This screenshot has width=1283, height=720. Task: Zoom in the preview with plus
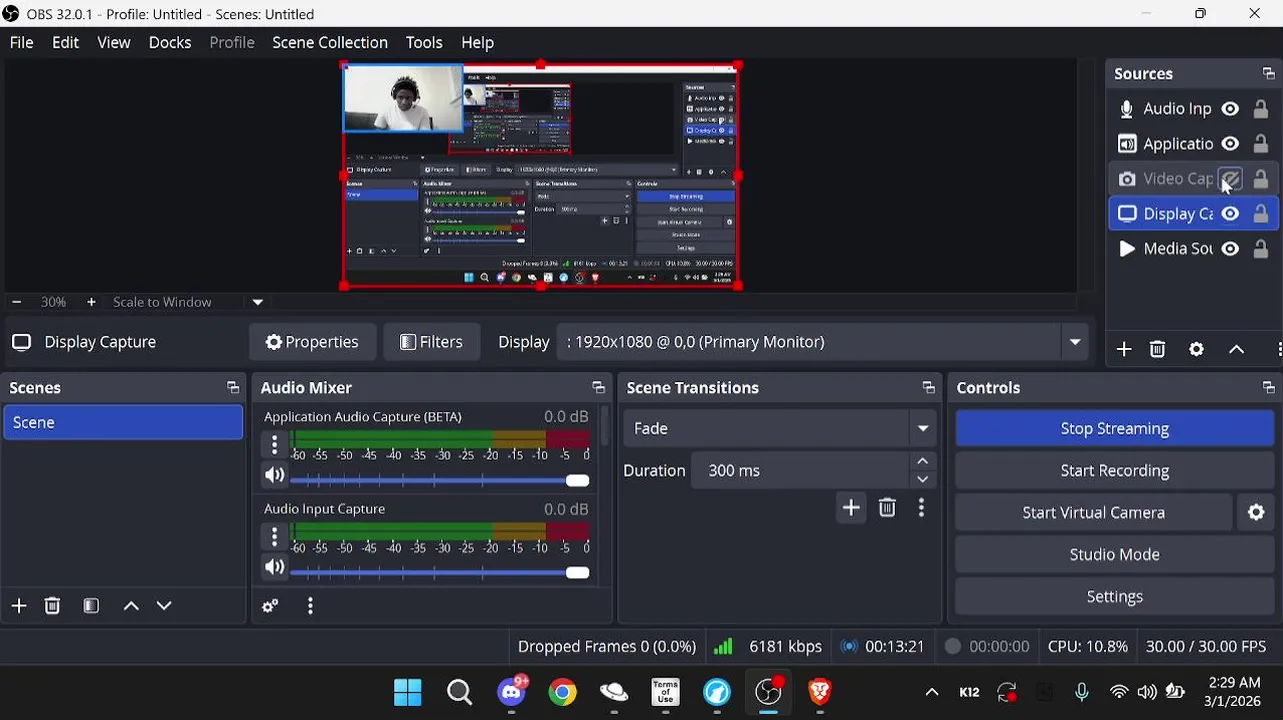click(91, 302)
